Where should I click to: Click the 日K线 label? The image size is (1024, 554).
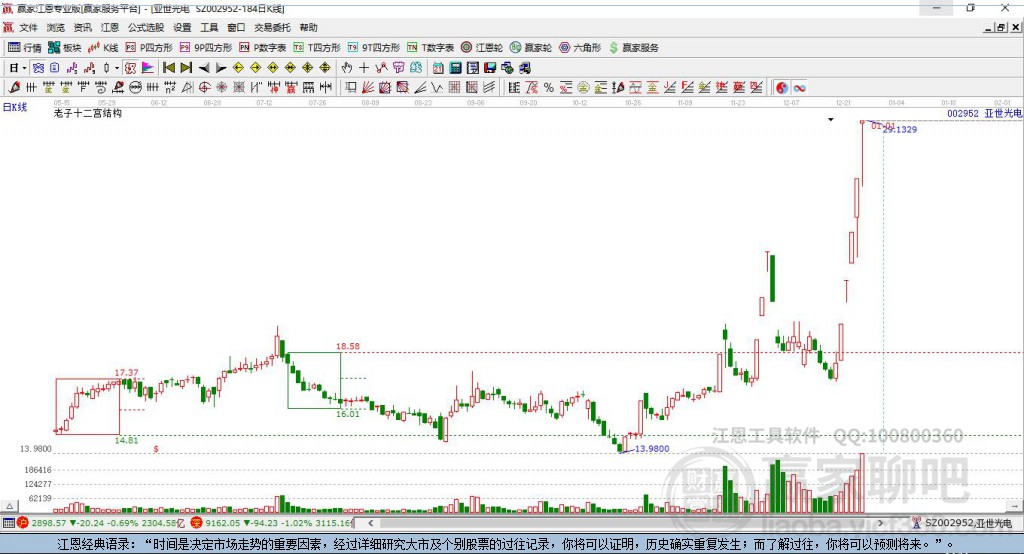(x=15, y=107)
